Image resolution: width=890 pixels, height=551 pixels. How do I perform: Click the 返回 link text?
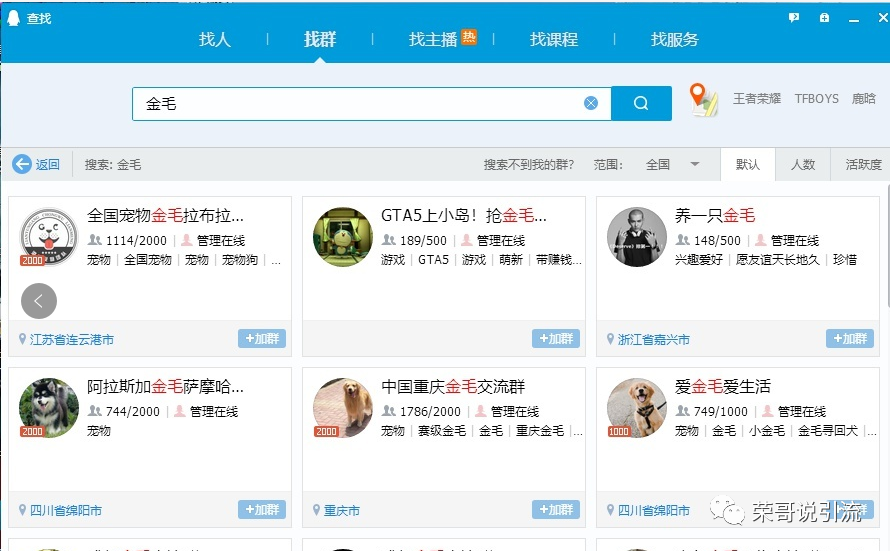tap(47, 165)
